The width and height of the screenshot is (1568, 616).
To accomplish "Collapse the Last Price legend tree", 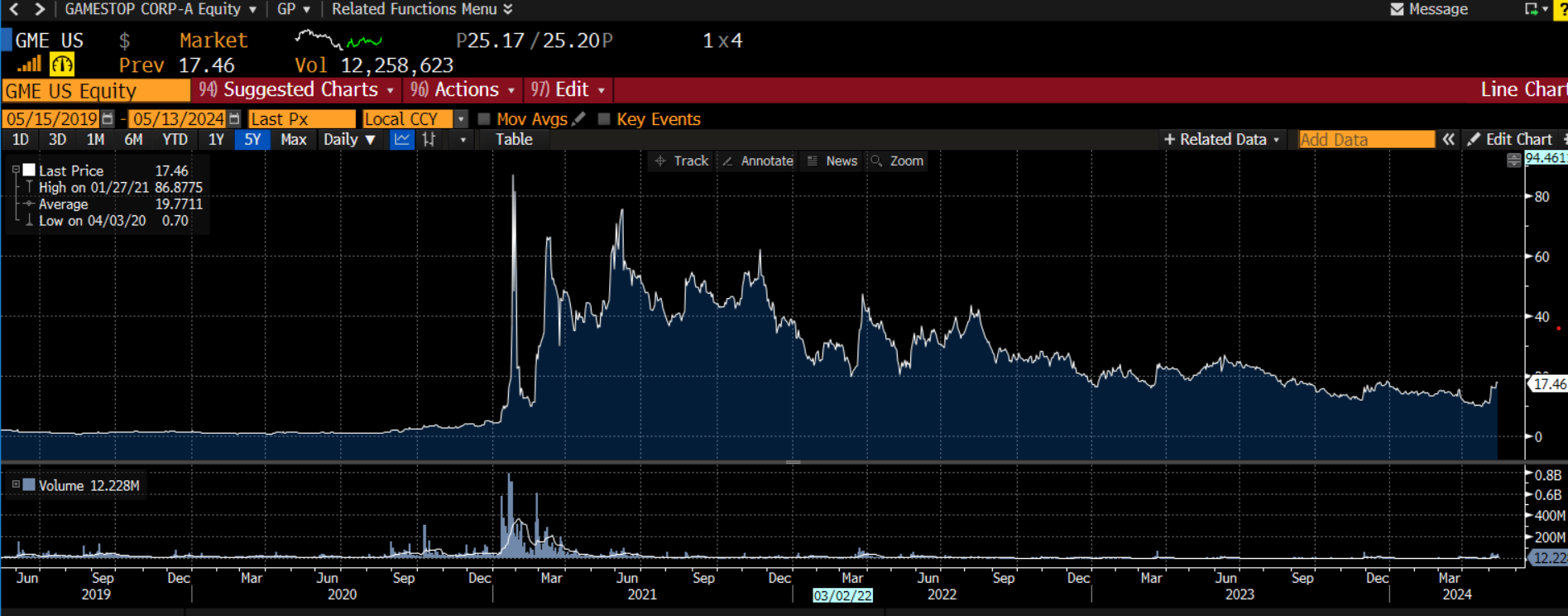I will point(16,170).
